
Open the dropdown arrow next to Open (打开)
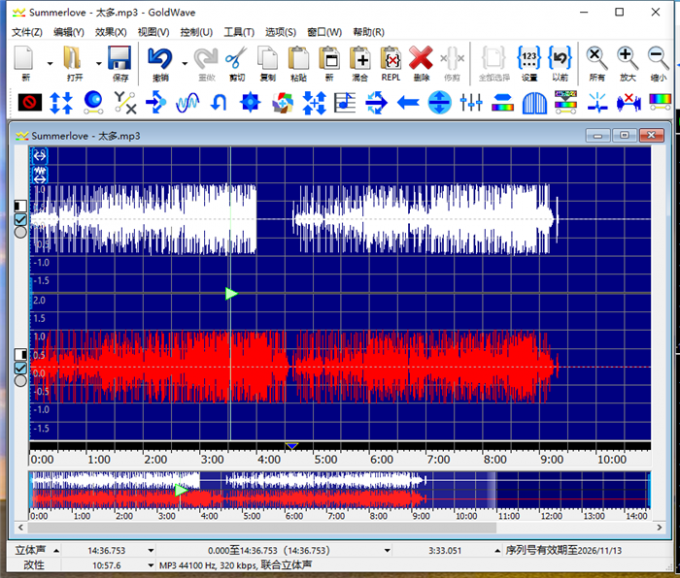[97, 62]
